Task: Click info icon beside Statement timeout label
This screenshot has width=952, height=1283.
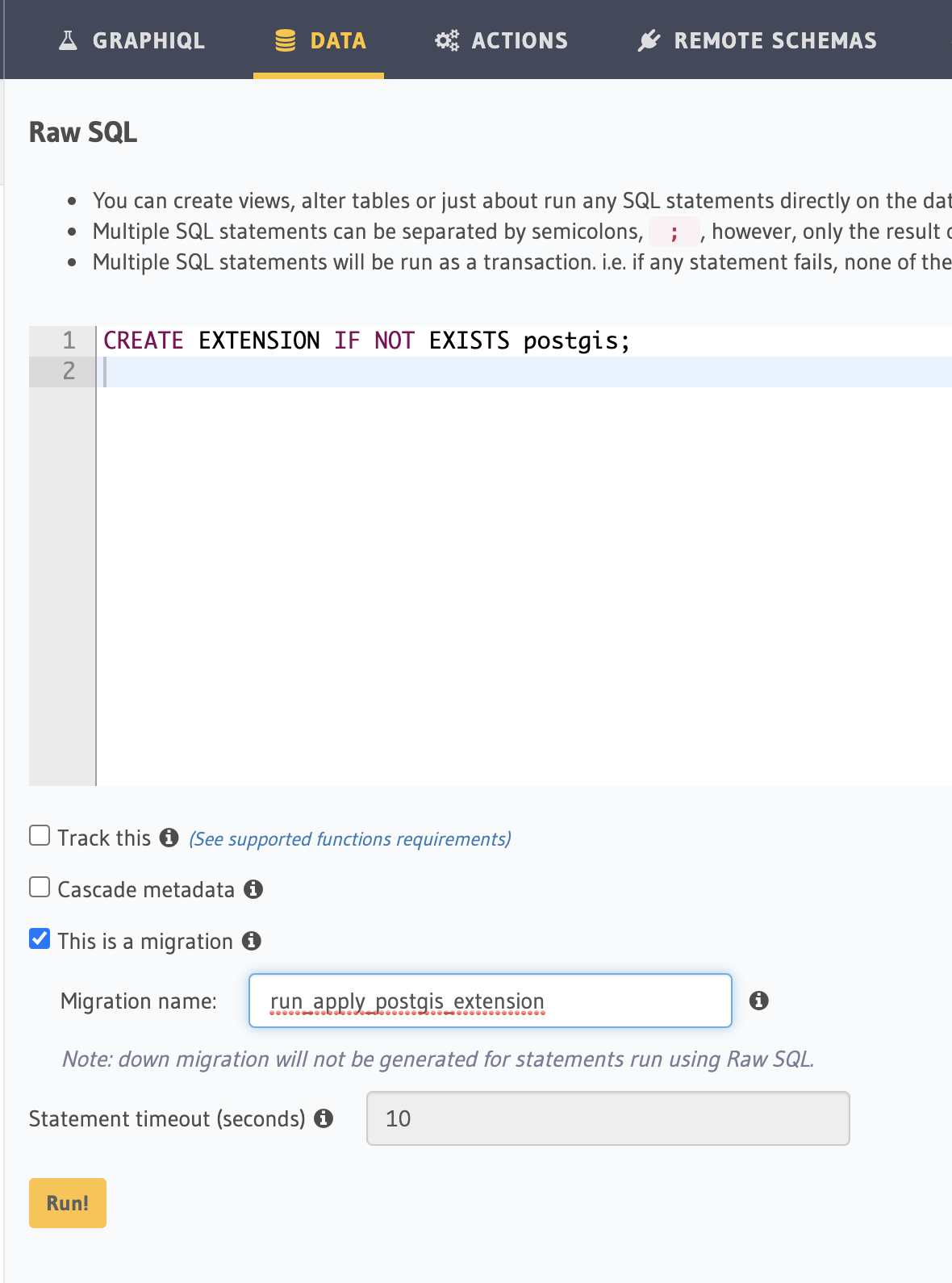Action: tap(324, 1118)
